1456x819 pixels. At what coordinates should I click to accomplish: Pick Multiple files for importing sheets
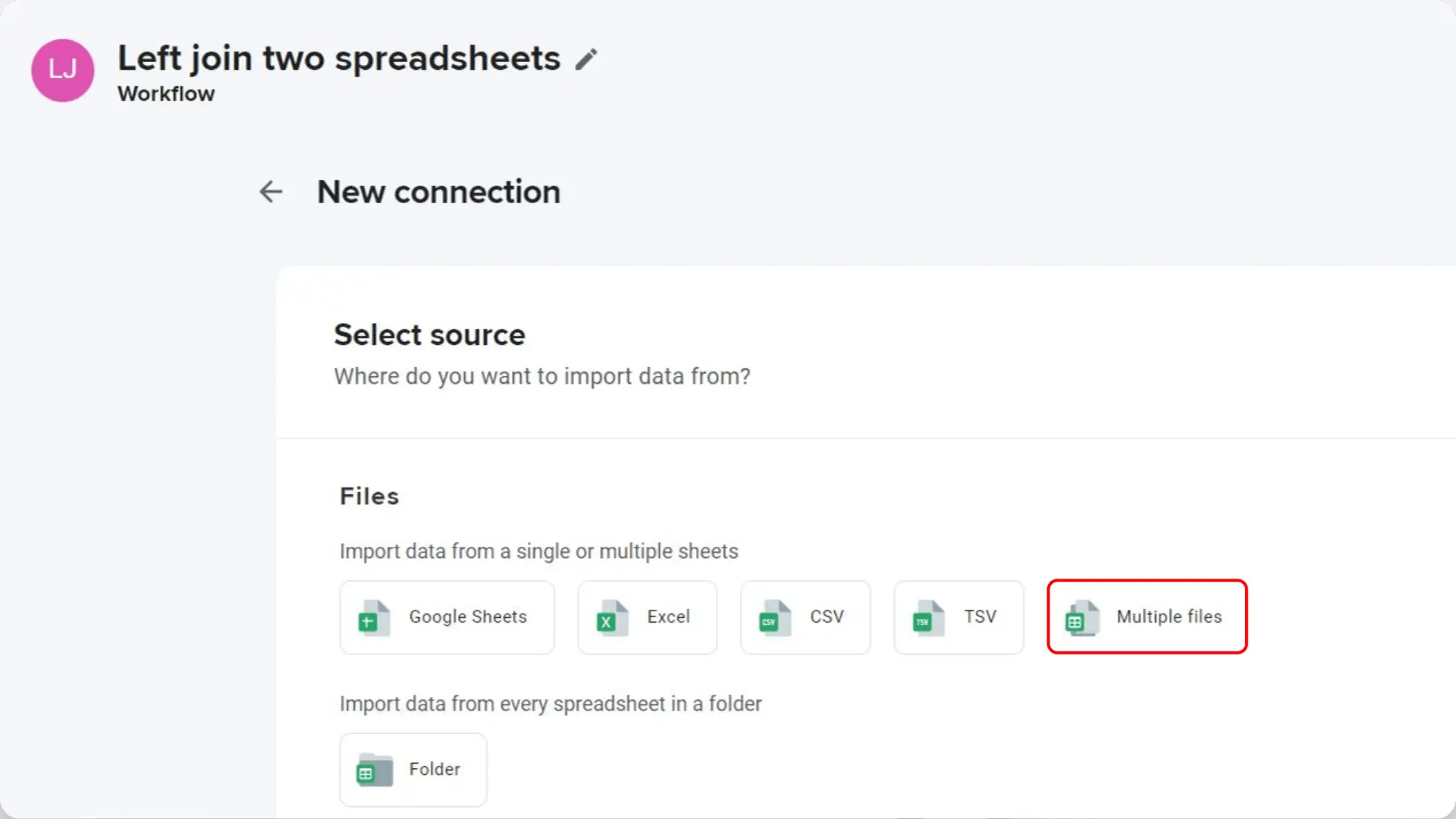(x=1147, y=617)
